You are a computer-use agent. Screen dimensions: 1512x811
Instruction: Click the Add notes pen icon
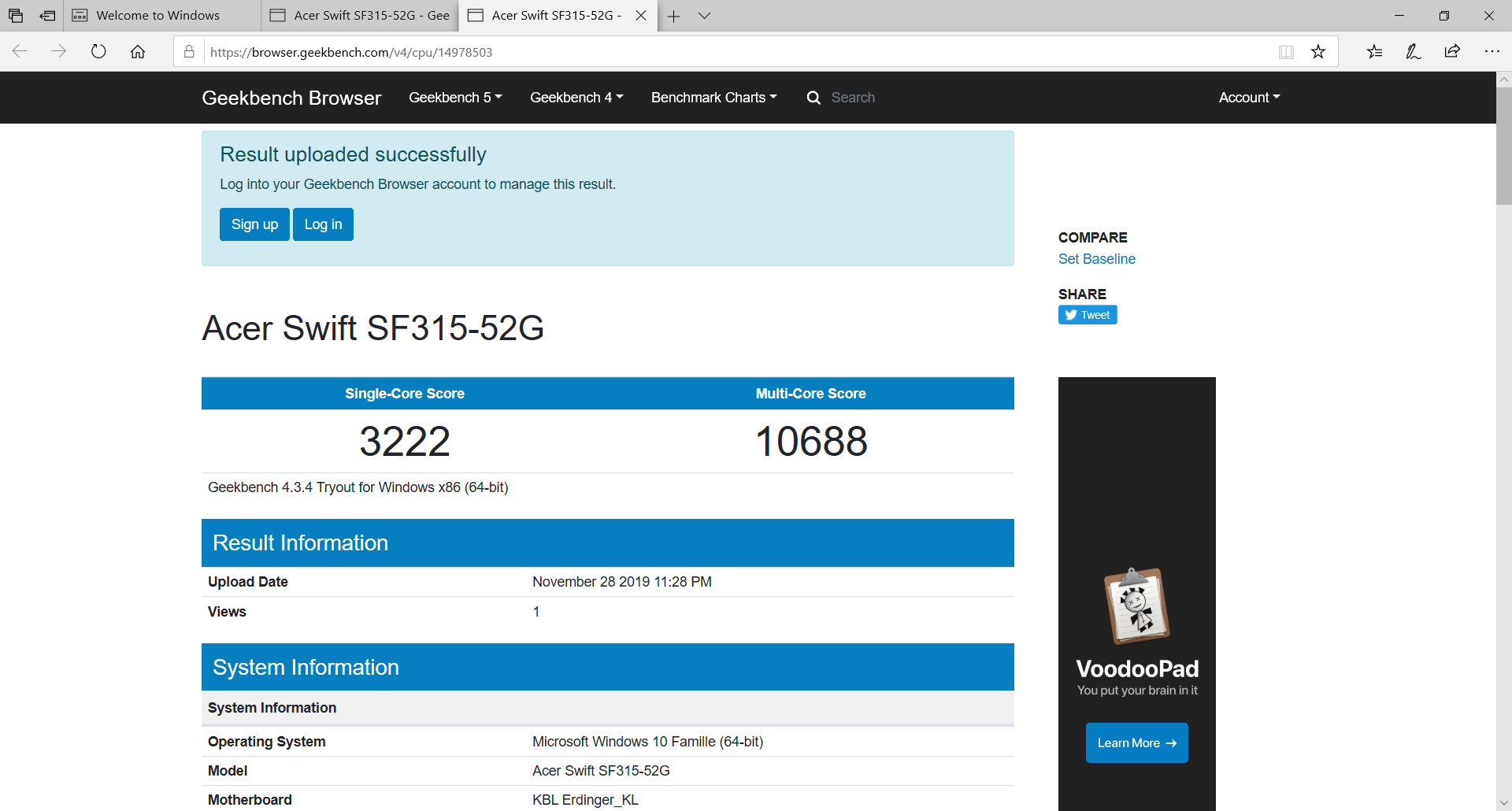click(1414, 52)
